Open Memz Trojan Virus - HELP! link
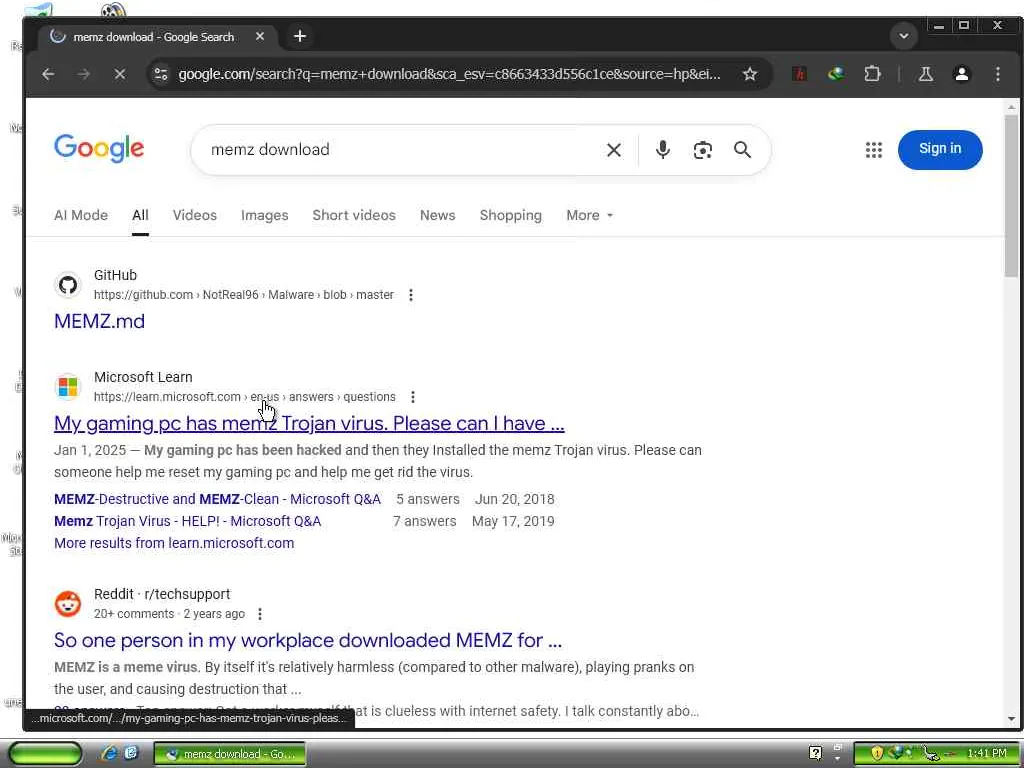1024x768 pixels. coord(187,521)
